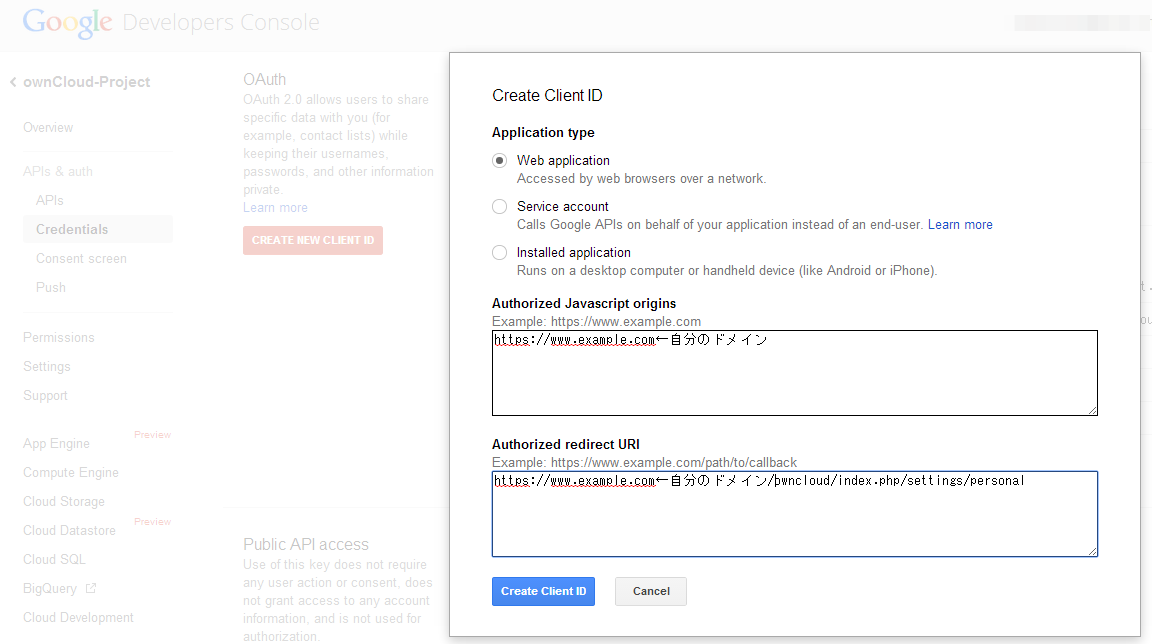This screenshot has width=1152, height=644.
Task: Open Compute Engine in the sidebar
Action: point(71,473)
